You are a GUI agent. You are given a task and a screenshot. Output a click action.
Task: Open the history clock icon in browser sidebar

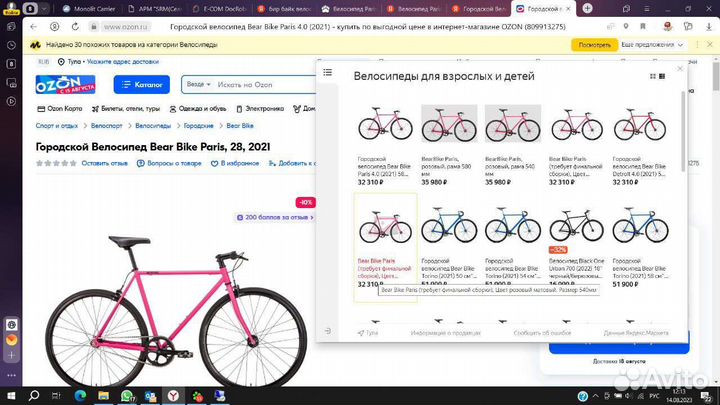coord(11,45)
